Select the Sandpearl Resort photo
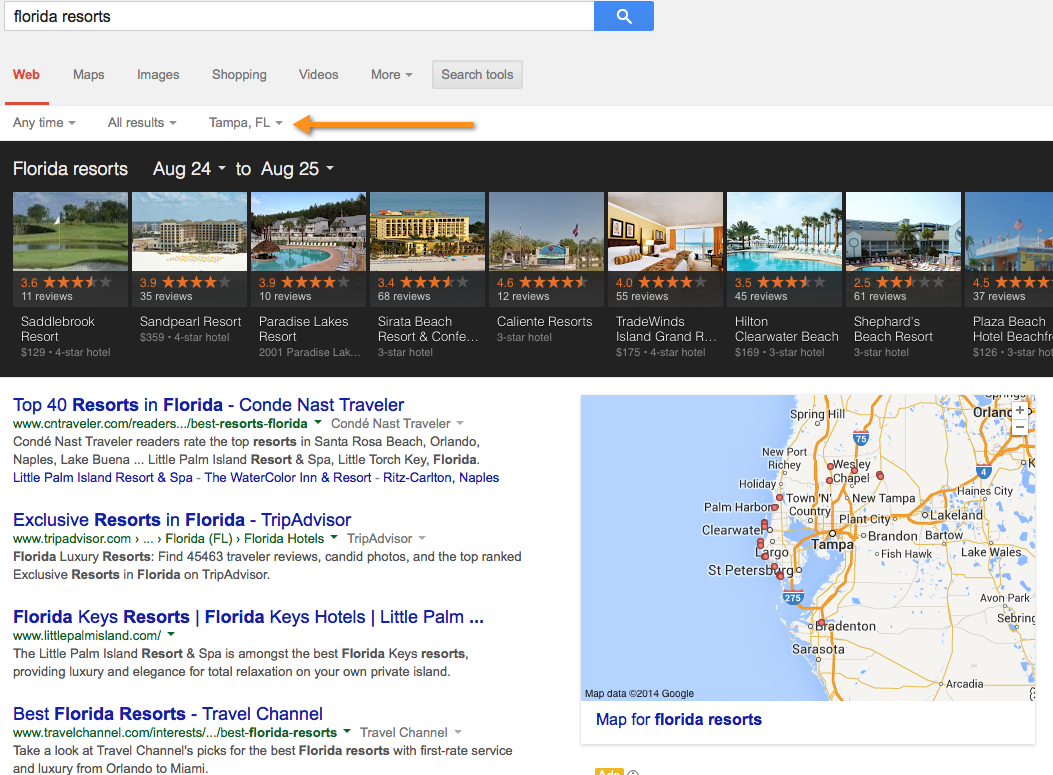 tap(189, 231)
